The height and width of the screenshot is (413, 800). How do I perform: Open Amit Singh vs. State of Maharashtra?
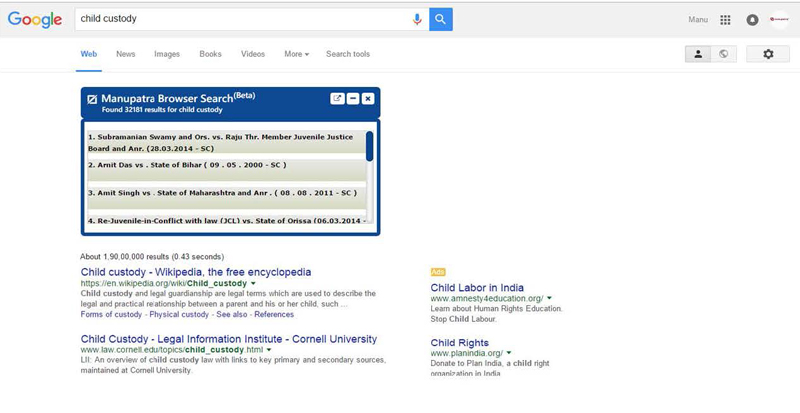[227, 198]
